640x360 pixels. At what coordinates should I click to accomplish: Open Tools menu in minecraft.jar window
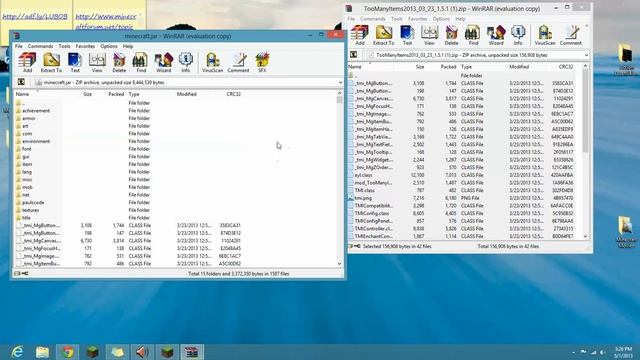point(64,47)
